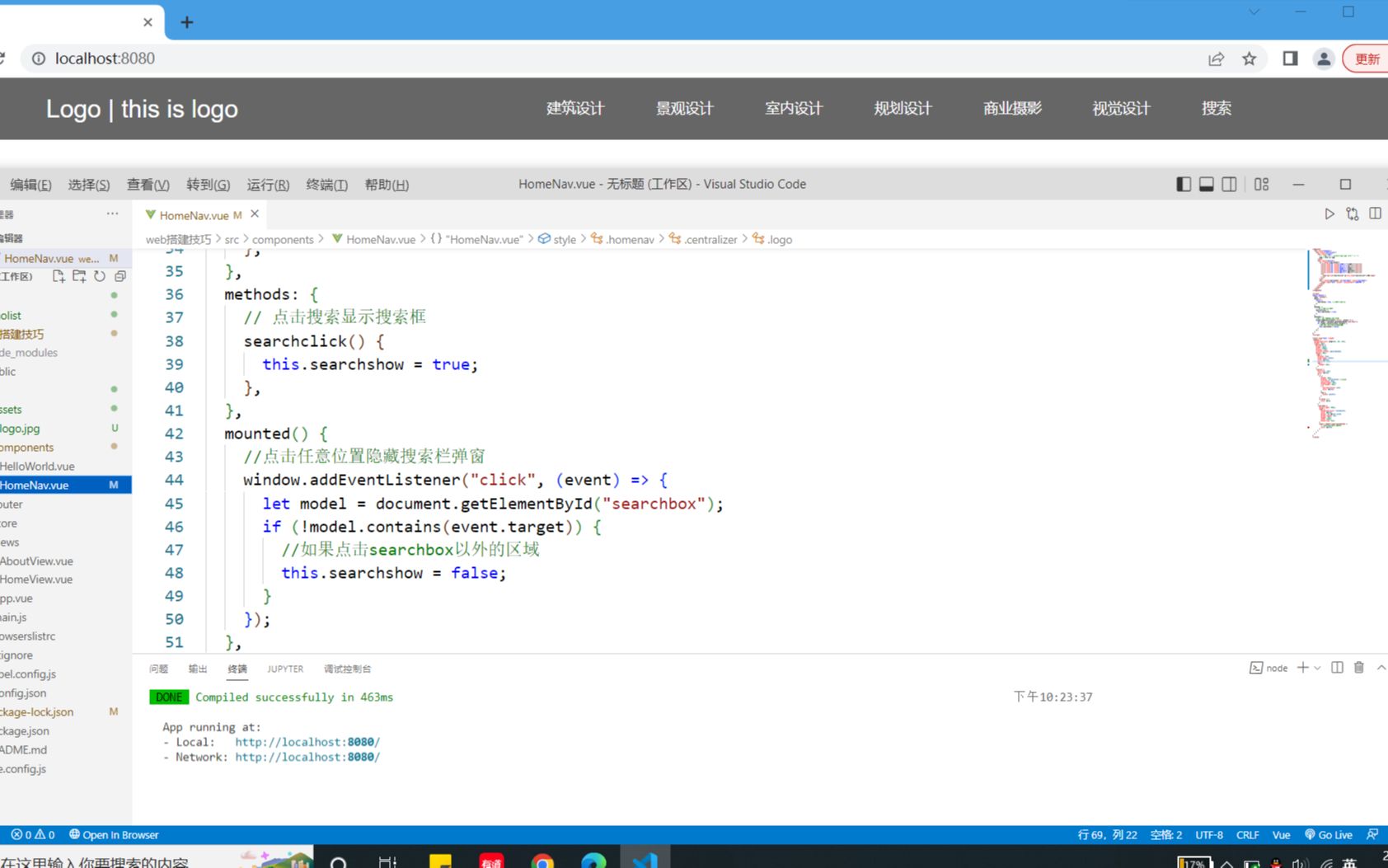Collapse all folders in the explorer
Viewport: 1388px width, 868px height.
click(x=120, y=276)
